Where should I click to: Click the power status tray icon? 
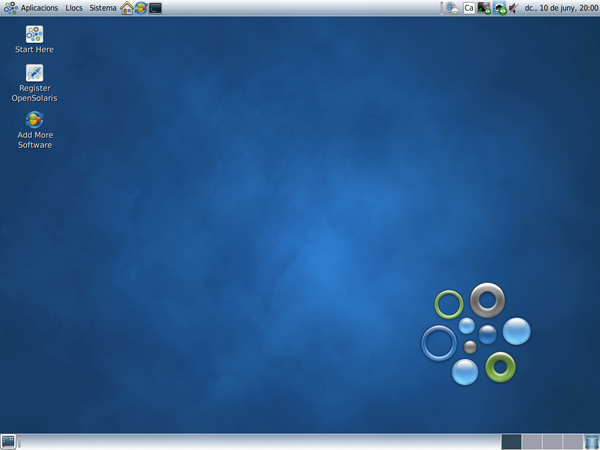coord(499,8)
